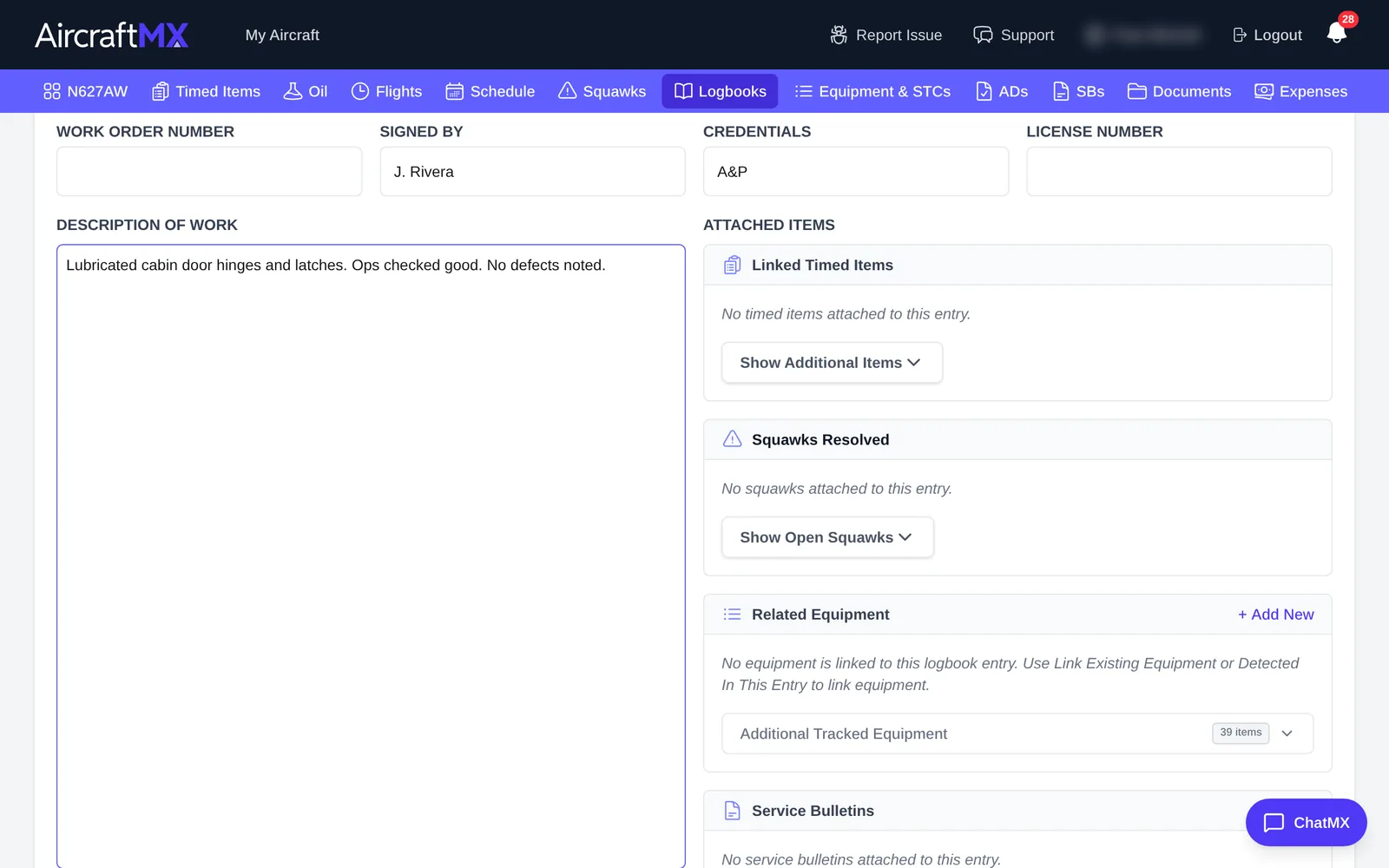Image resolution: width=1389 pixels, height=868 pixels.
Task: Click the Signed By field with J. Rivera
Action: pyautogui.click(x=532, y=171)
